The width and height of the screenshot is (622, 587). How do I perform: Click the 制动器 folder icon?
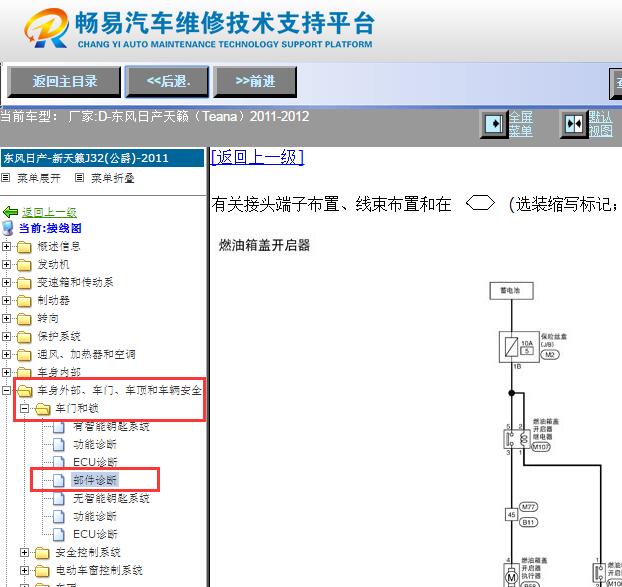(24, 301)
